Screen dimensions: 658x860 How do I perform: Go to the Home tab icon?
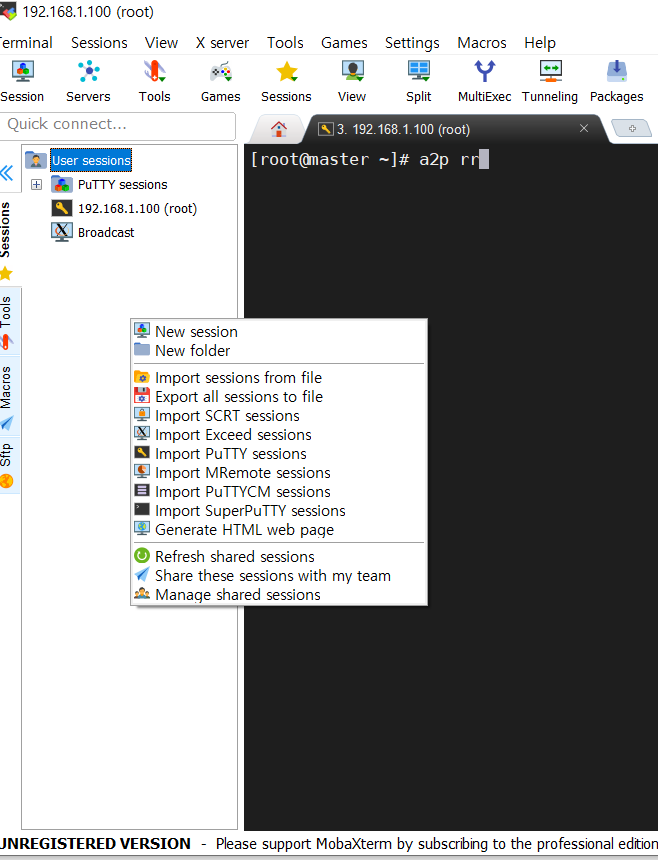tap(279, 129)
